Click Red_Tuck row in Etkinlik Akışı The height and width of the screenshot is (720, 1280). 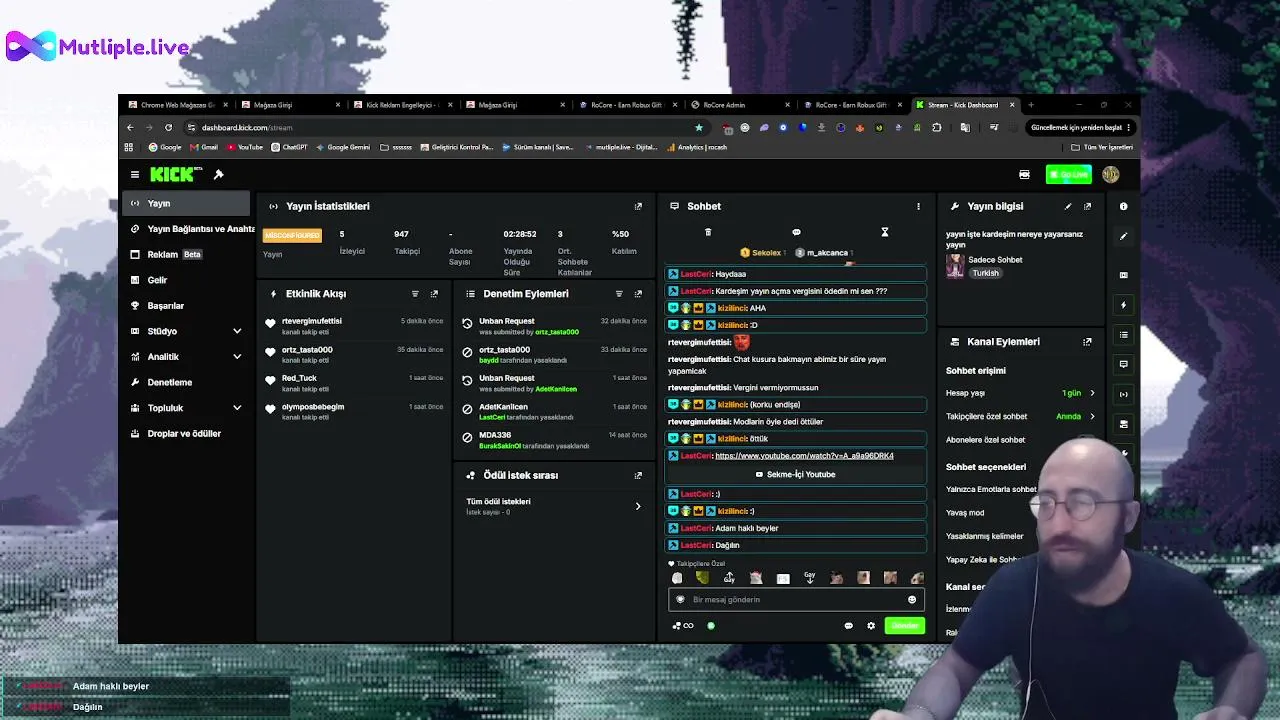(x=353, y=383)
